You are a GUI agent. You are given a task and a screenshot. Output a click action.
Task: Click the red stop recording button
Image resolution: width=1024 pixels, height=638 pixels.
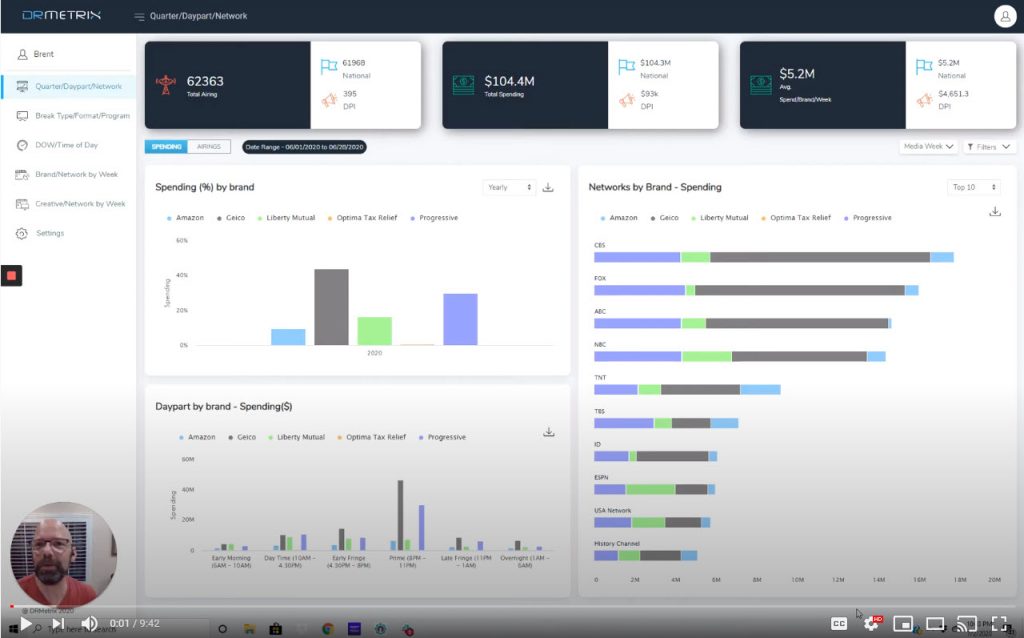point(11,275)
